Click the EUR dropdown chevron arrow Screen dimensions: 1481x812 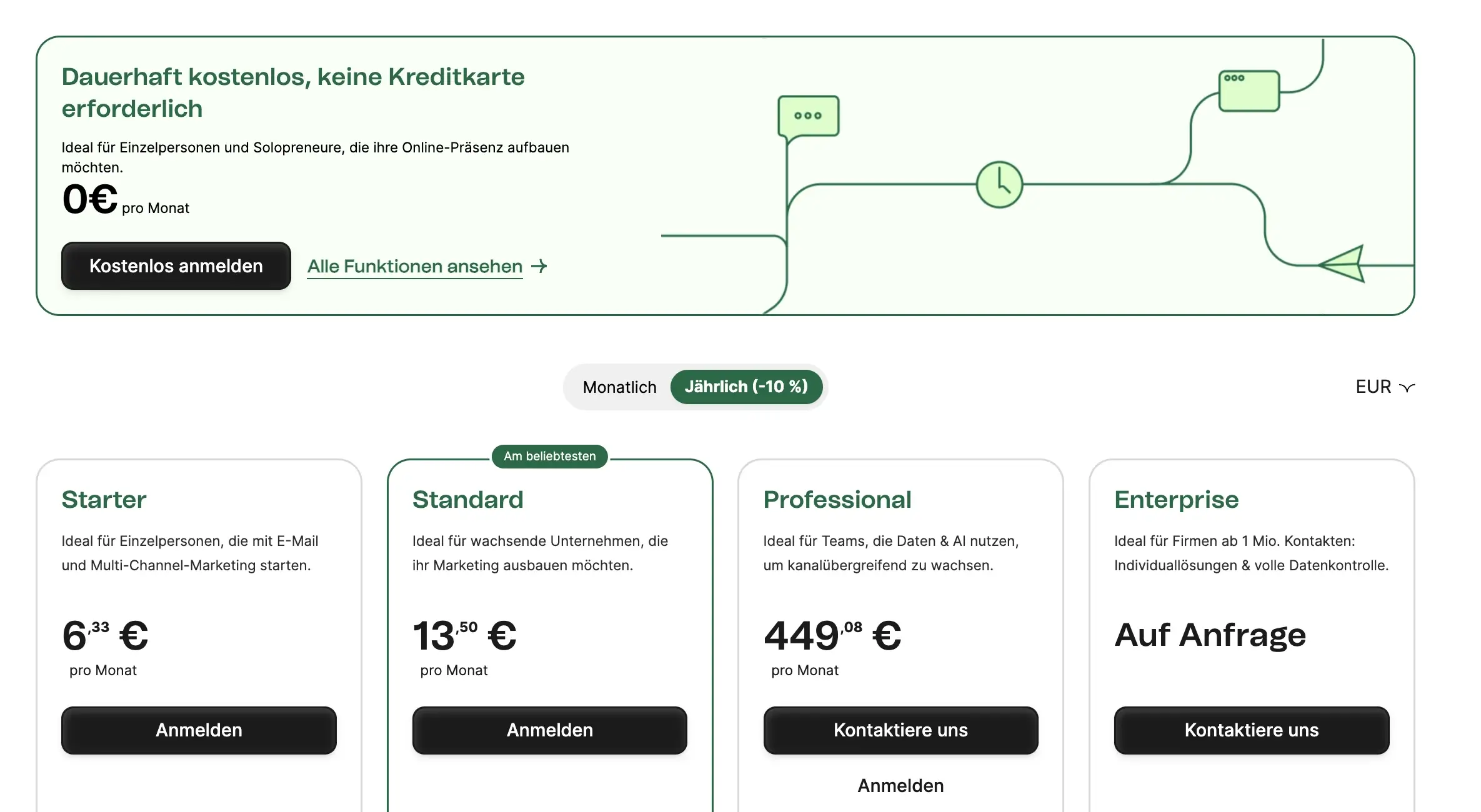point(1407,388)
